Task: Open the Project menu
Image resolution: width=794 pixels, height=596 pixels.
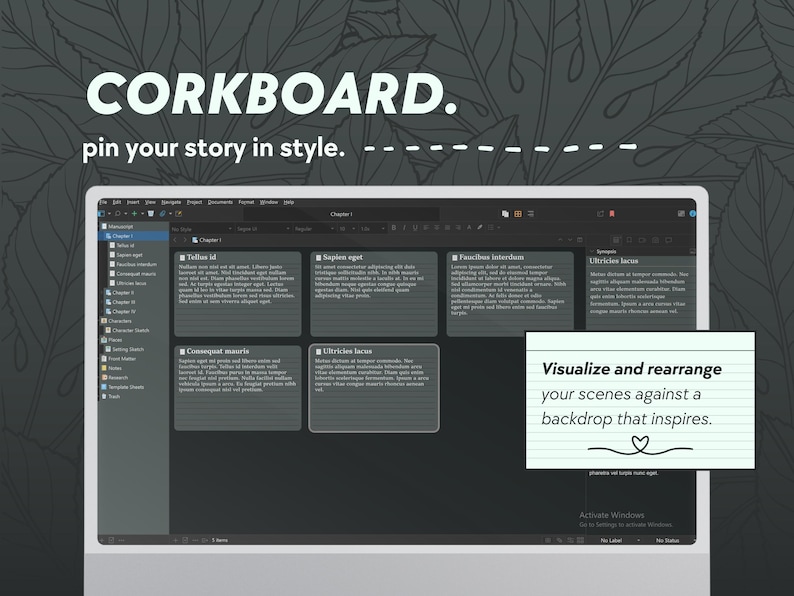Action: pos(194,202)
